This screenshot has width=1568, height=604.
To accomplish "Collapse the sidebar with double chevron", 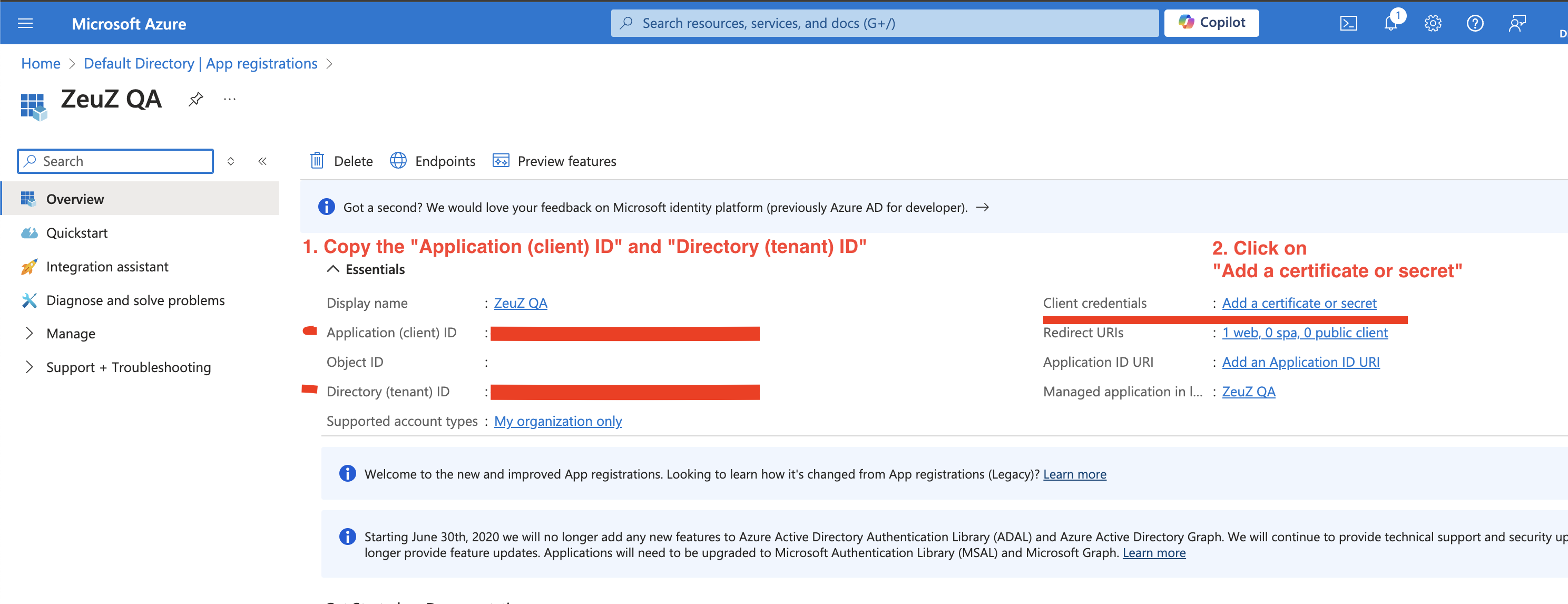I will [262, 161].
